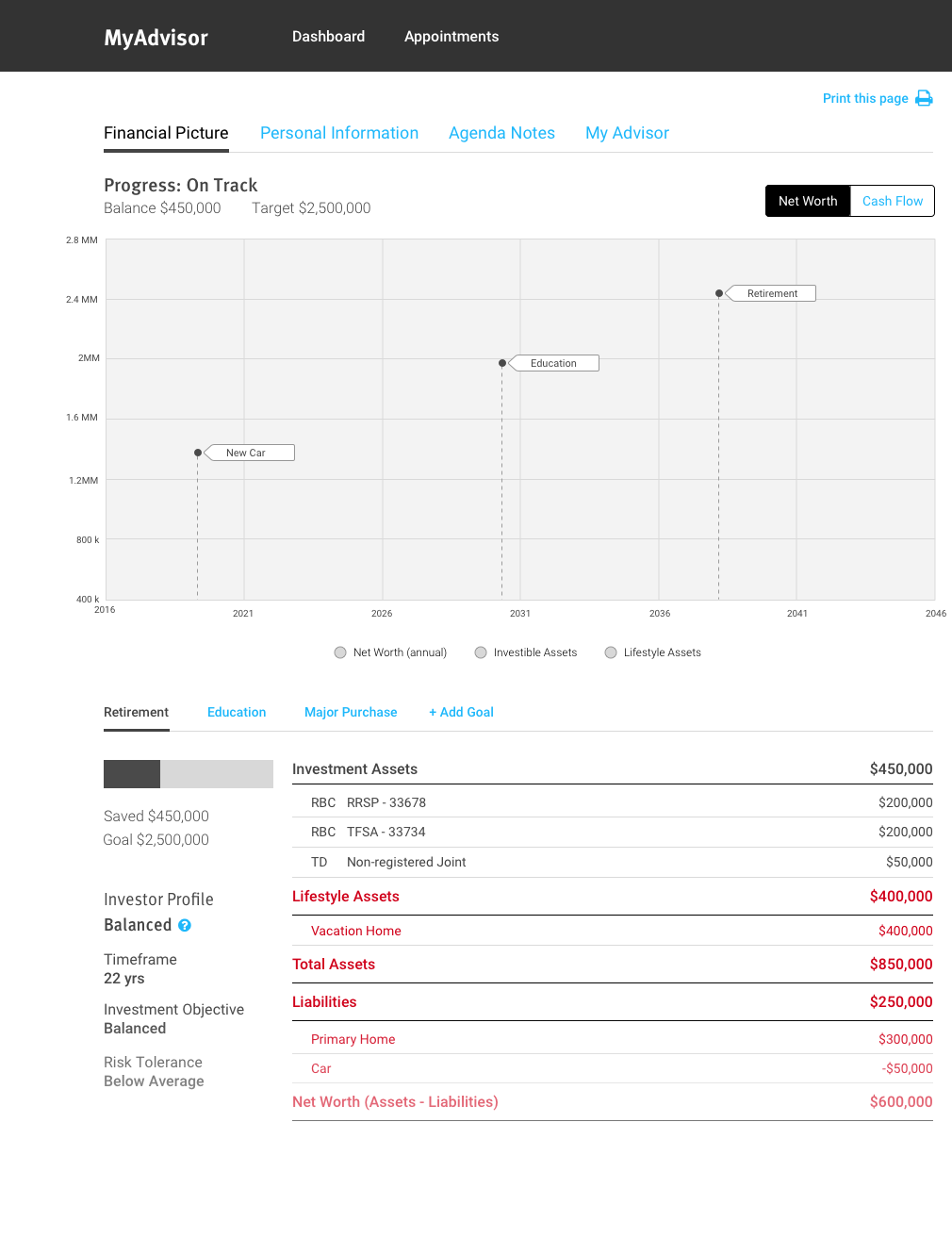Enable the Lifestyle Assets radio button
This screenshot has width=952, height=1238.
pyautogui.click(x=611, y=652)
